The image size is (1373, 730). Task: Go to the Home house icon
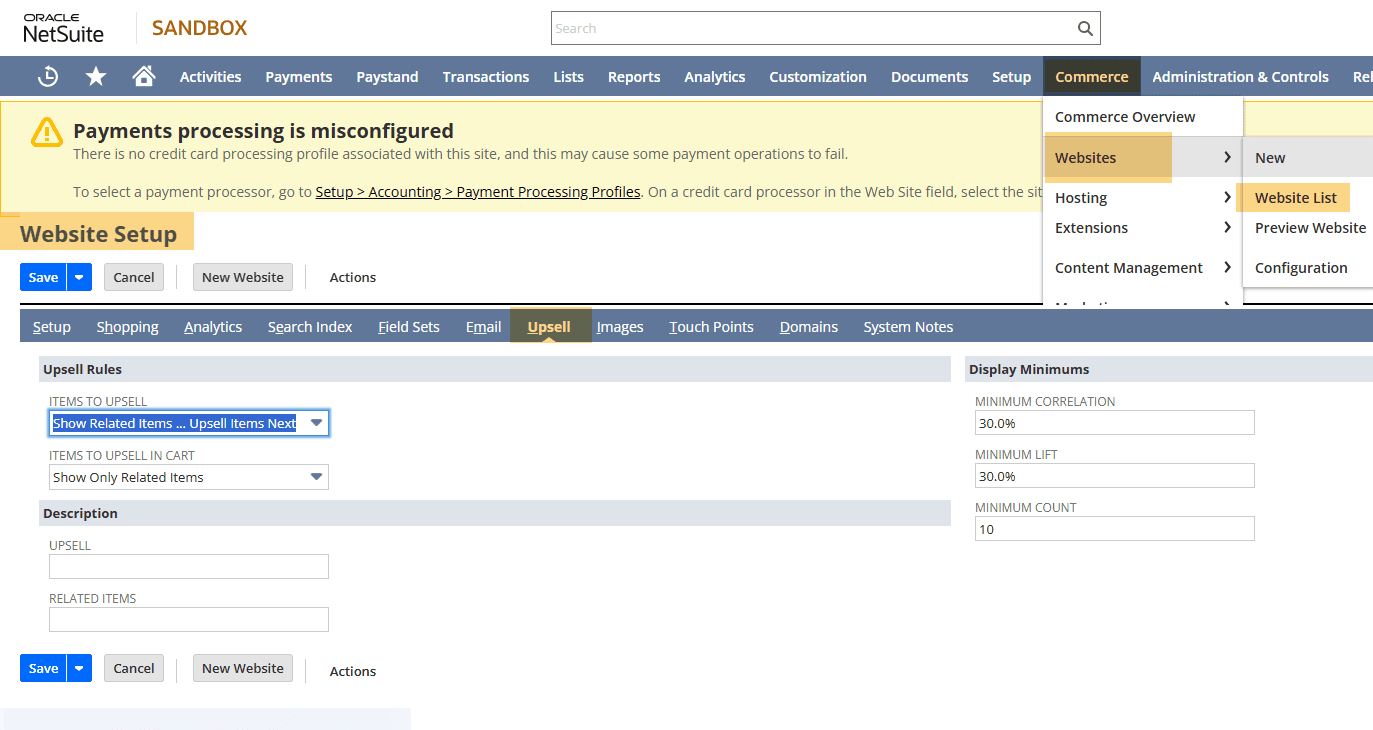click(x=143, y=76)
